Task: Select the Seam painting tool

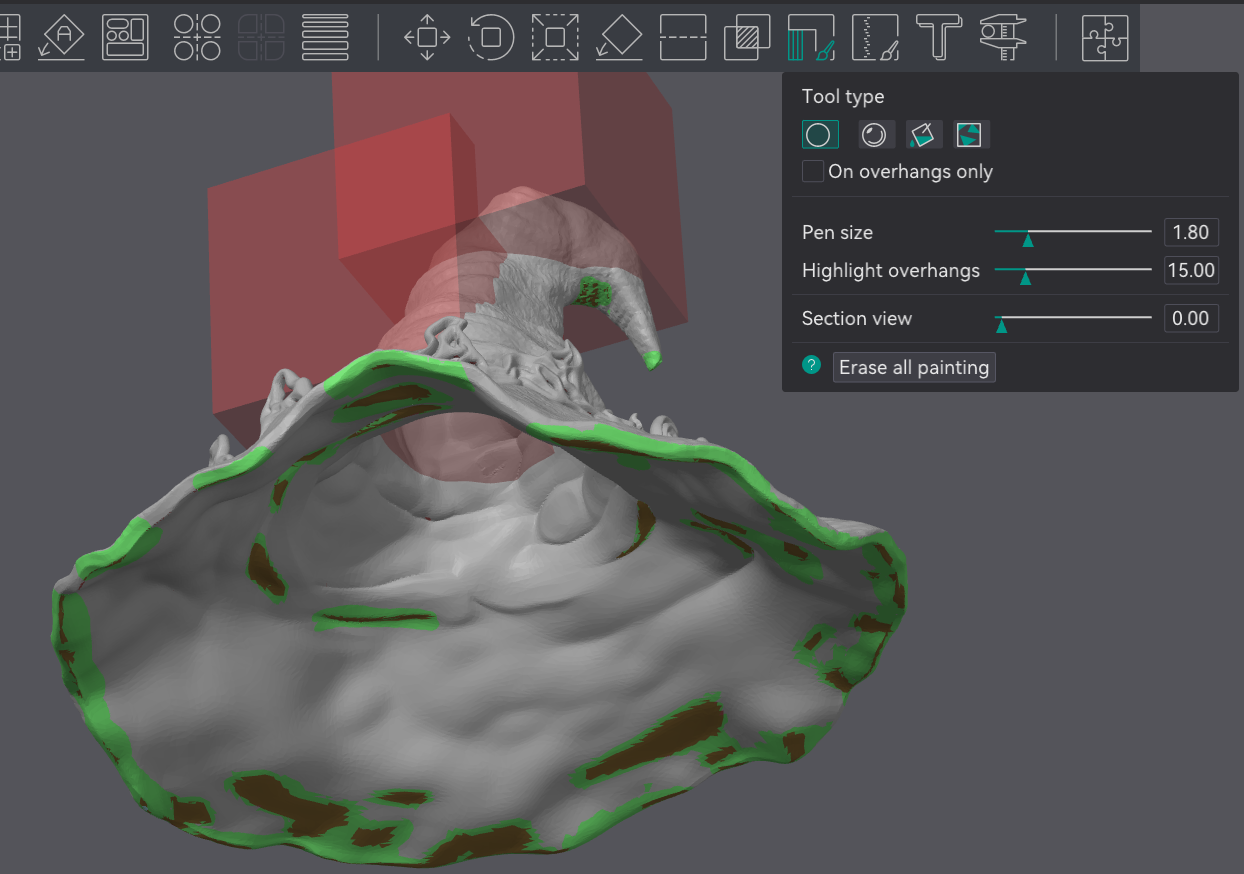Action: click(x=875, y=37)
